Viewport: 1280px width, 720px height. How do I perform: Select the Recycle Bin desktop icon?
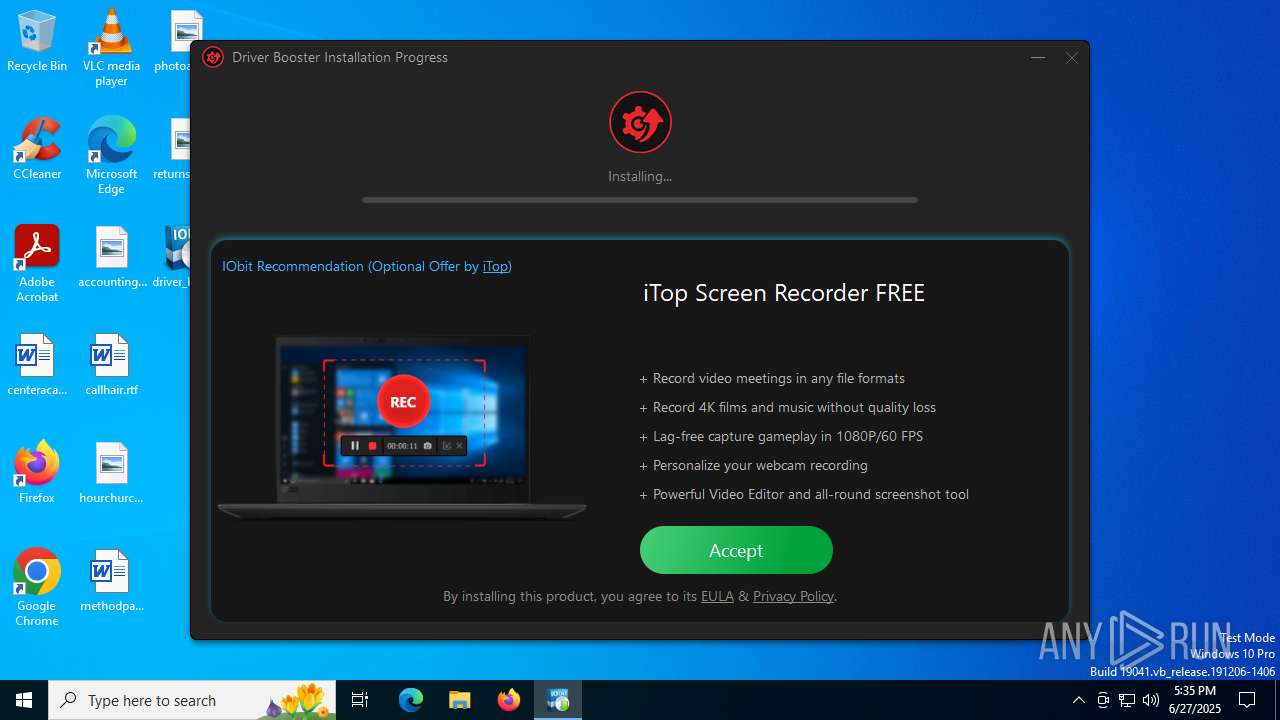tap(37, 42)
